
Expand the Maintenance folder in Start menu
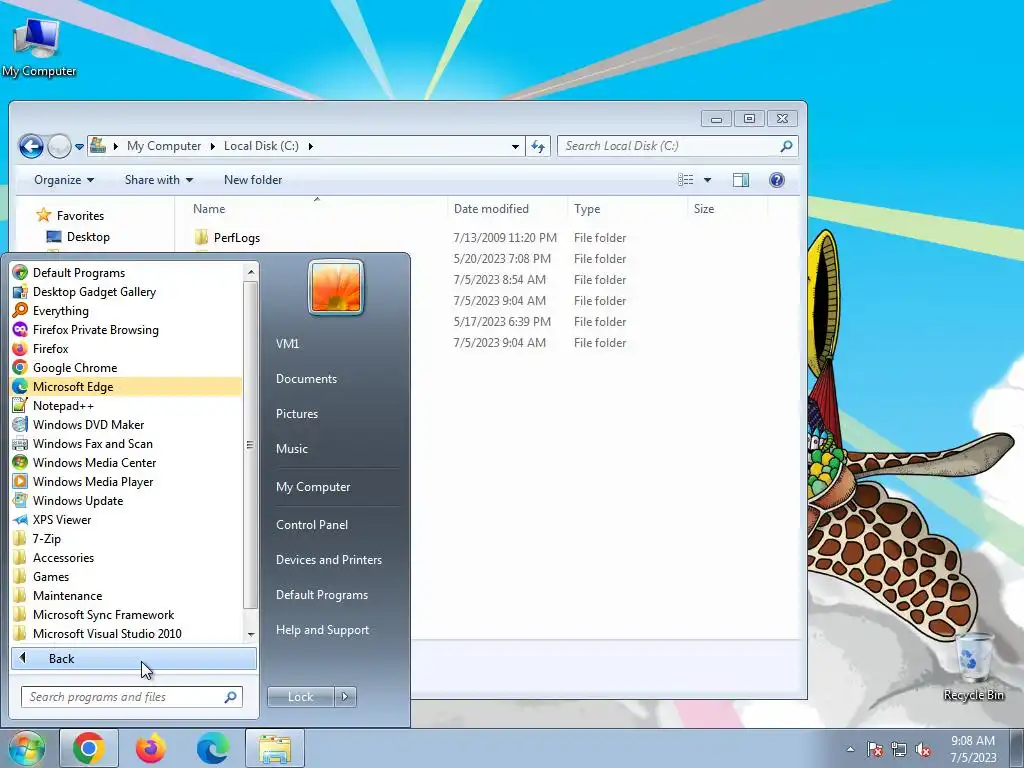(x=127, y=596)
